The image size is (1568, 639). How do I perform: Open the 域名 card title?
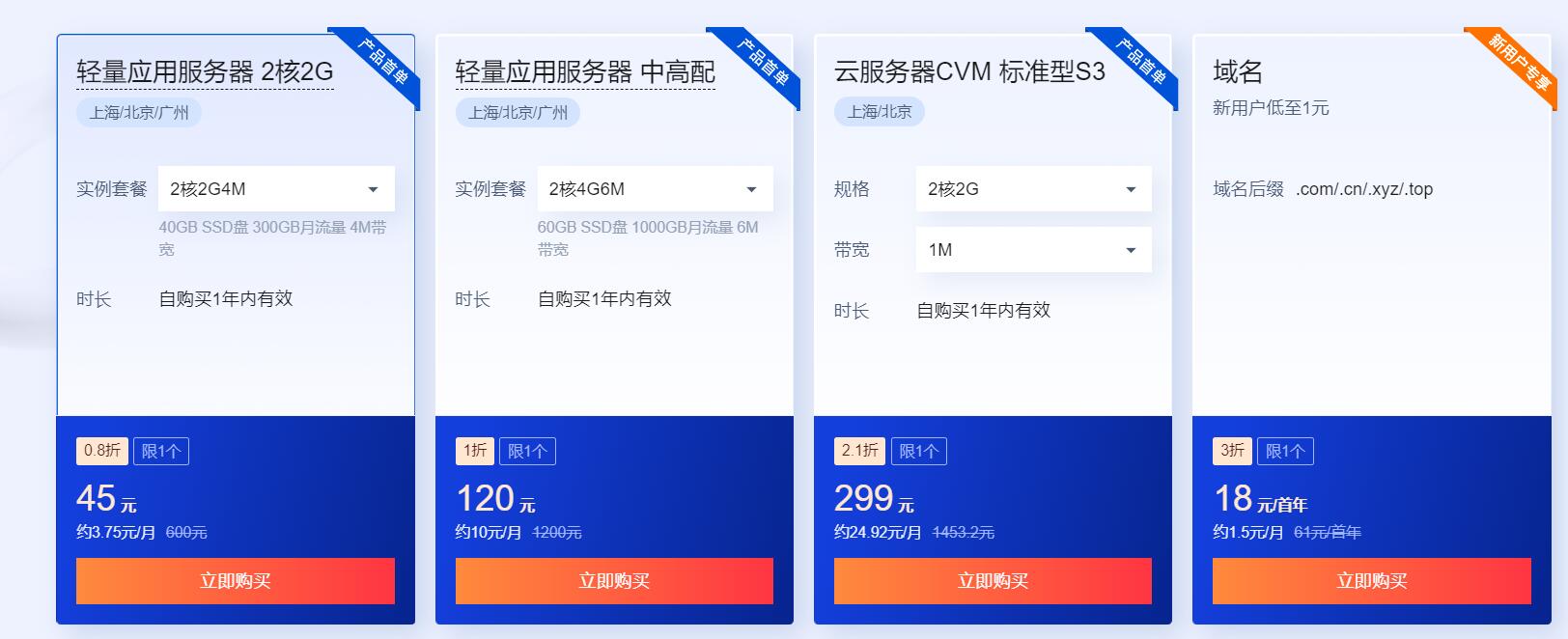click(1238, 71)
